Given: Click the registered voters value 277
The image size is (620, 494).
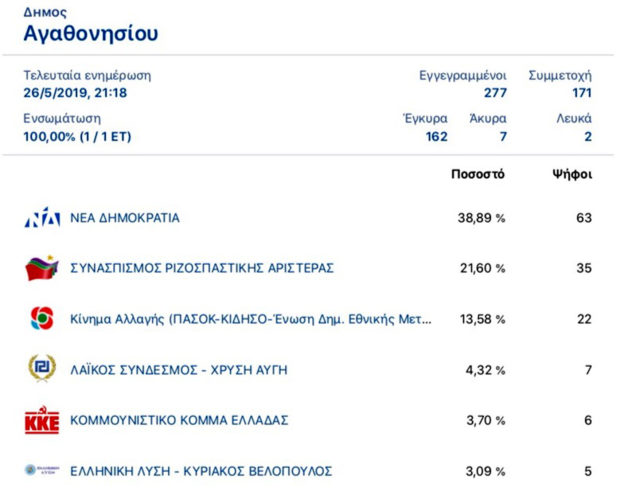Looking at the screenshot, I should (495, 93).
